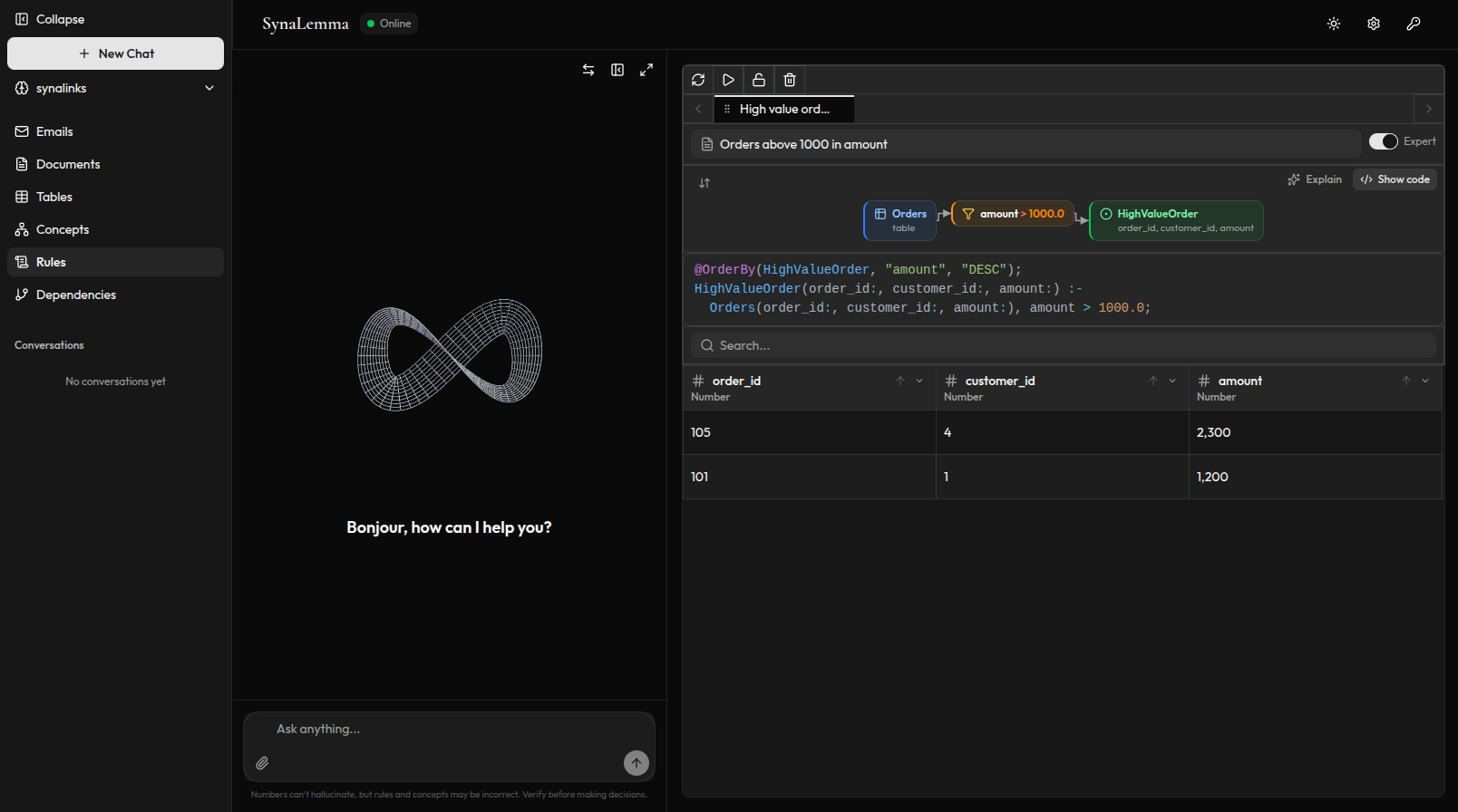Sort ascending on order_id column arrow
Screen dimensions: 1458x812
coord(900,381)
